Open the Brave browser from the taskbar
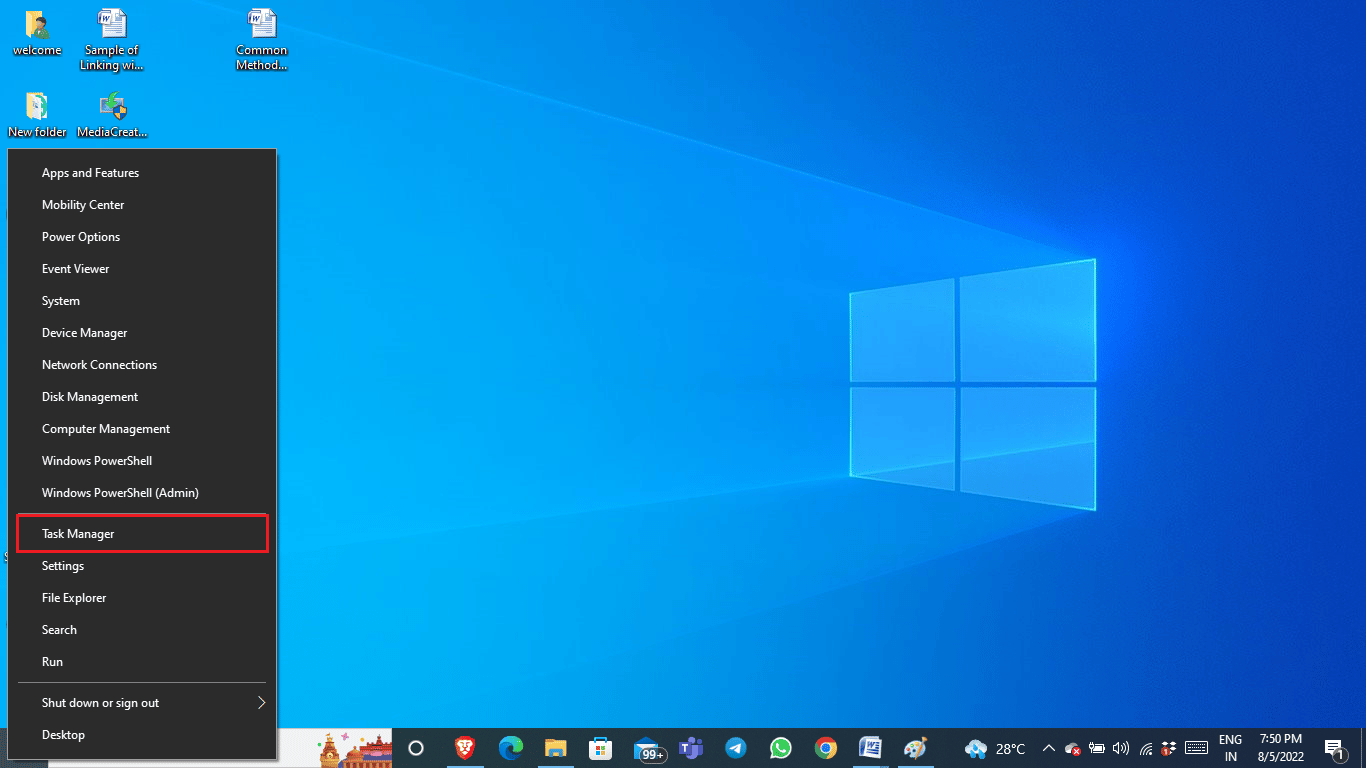1366x768 pixels. coord(464,748)
